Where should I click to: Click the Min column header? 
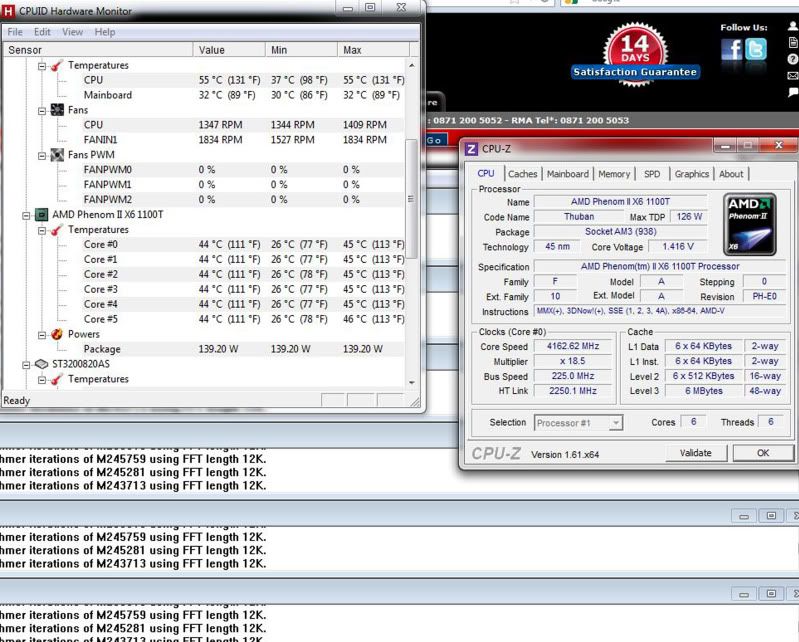coord(301,50)
